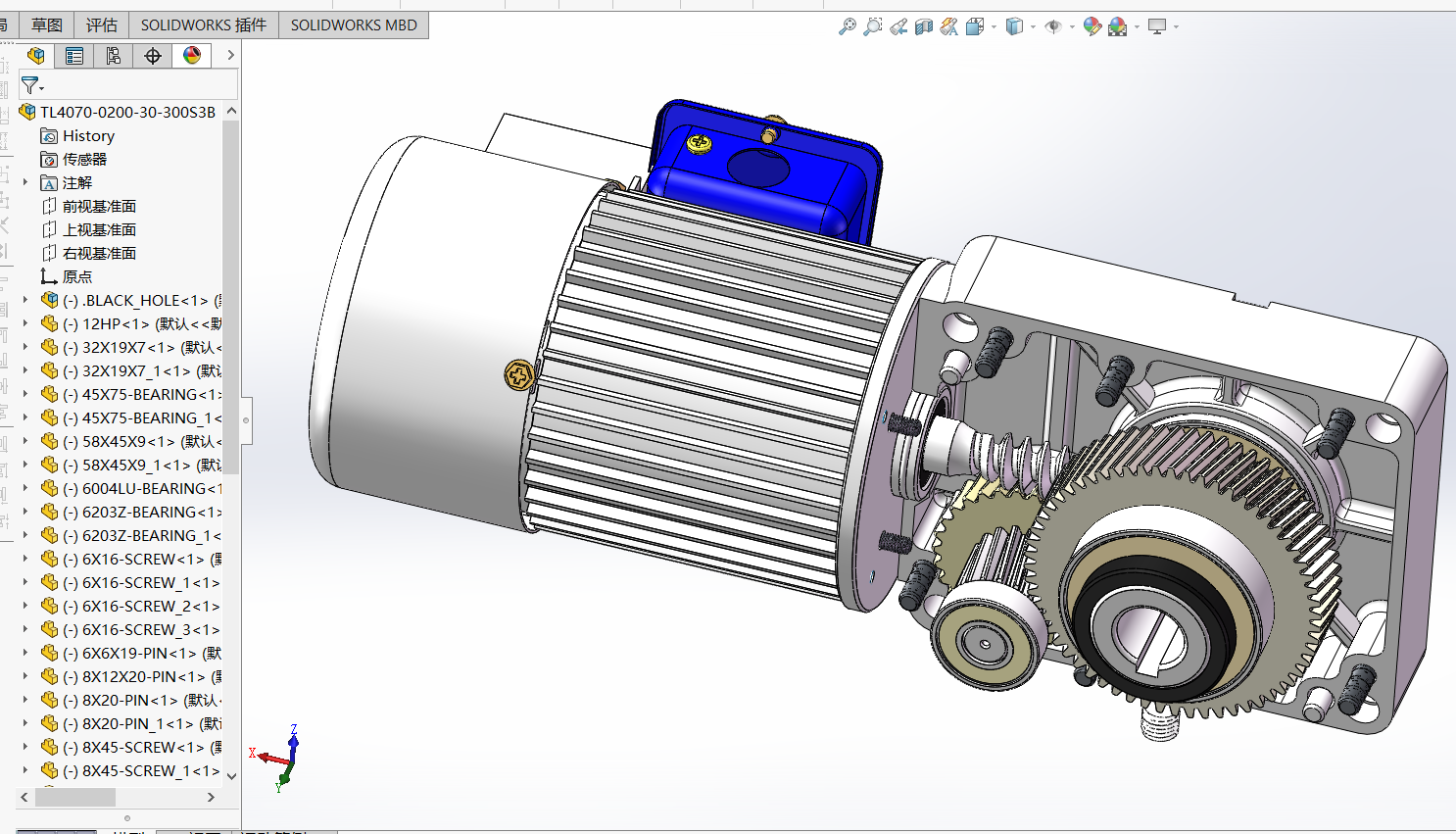Image resolution: width=1456 pixels, height=834 pixels.
Task: Open the SOLIDWORKS MBD tab
Action: point(354,25)
